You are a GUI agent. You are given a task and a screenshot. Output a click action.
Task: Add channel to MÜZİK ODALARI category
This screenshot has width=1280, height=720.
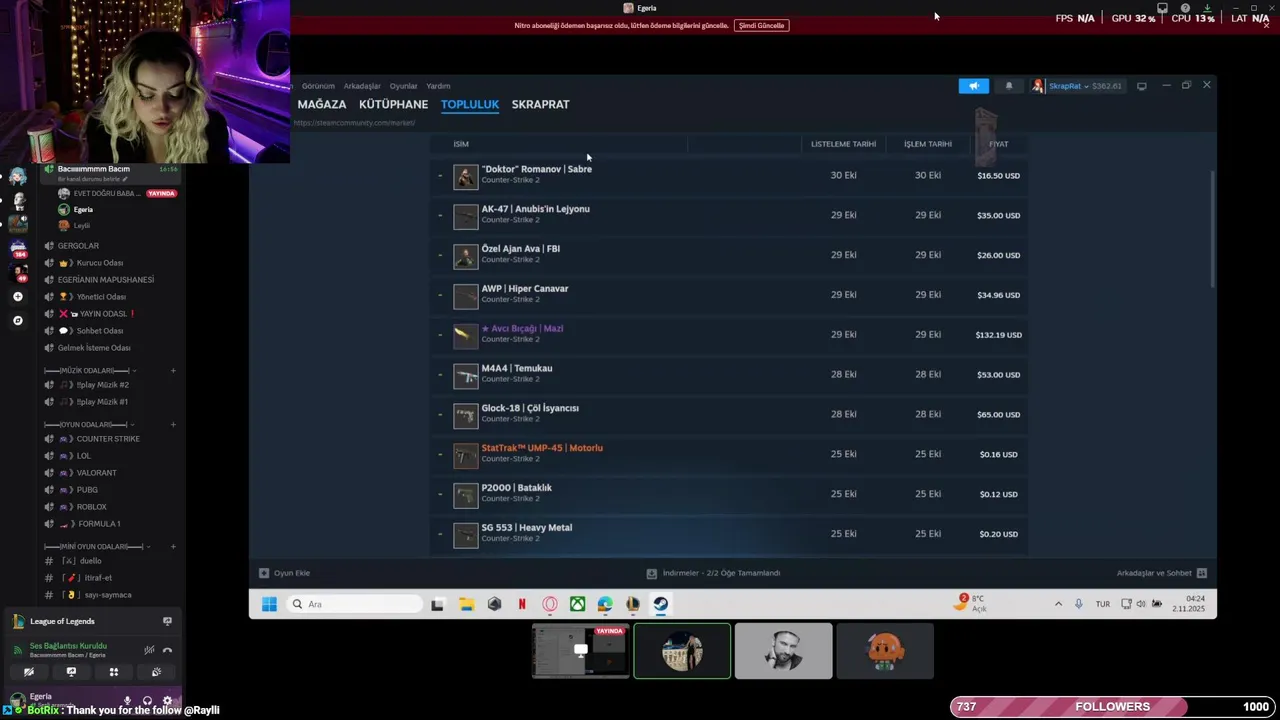click(173, 371)
